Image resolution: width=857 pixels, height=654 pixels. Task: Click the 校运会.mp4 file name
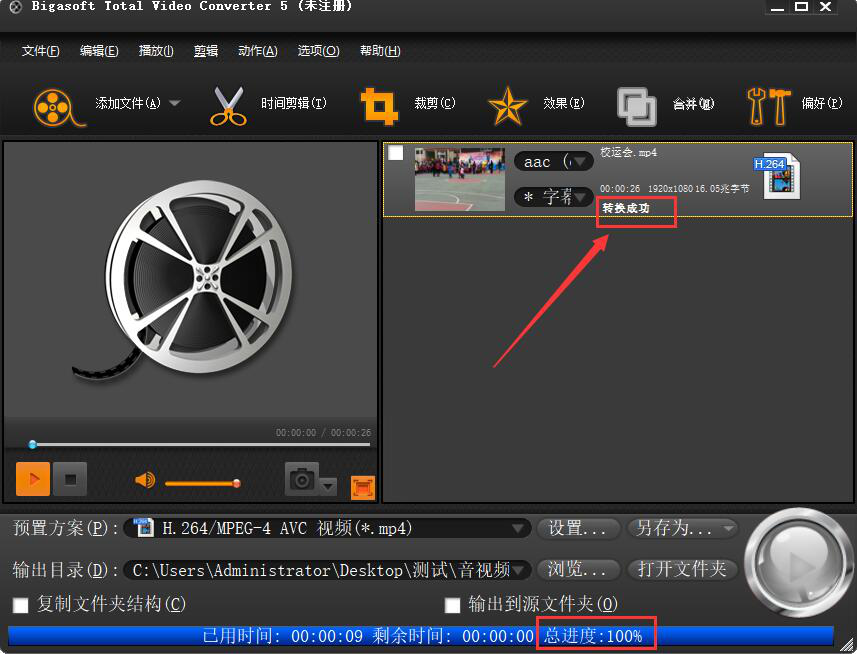[x=629, y=152]
